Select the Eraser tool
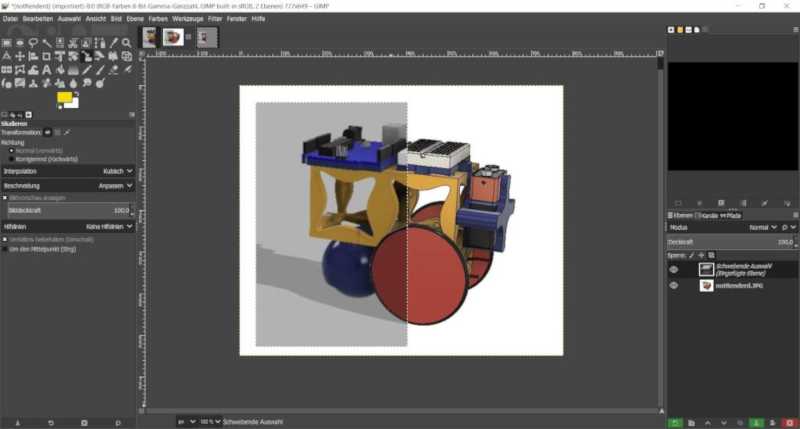The height and width of the screenshot is (429, 800). (113, 69)
